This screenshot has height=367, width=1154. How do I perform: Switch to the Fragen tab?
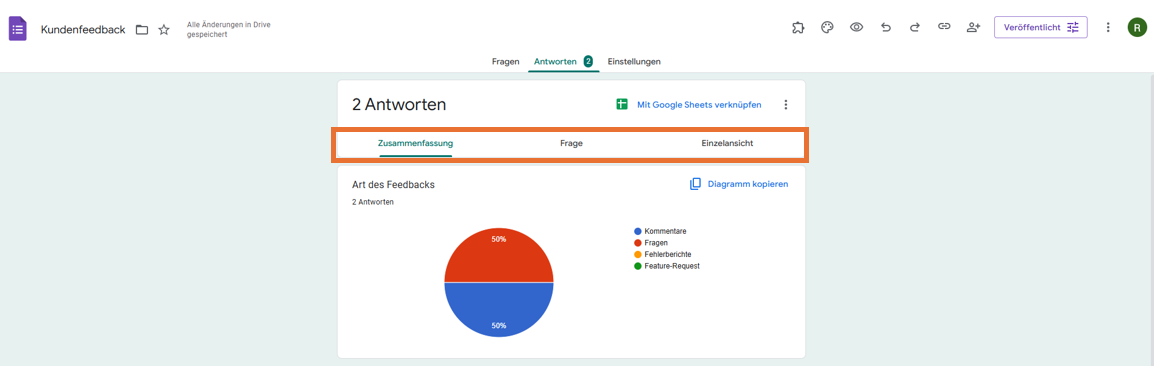pos(506,62)
